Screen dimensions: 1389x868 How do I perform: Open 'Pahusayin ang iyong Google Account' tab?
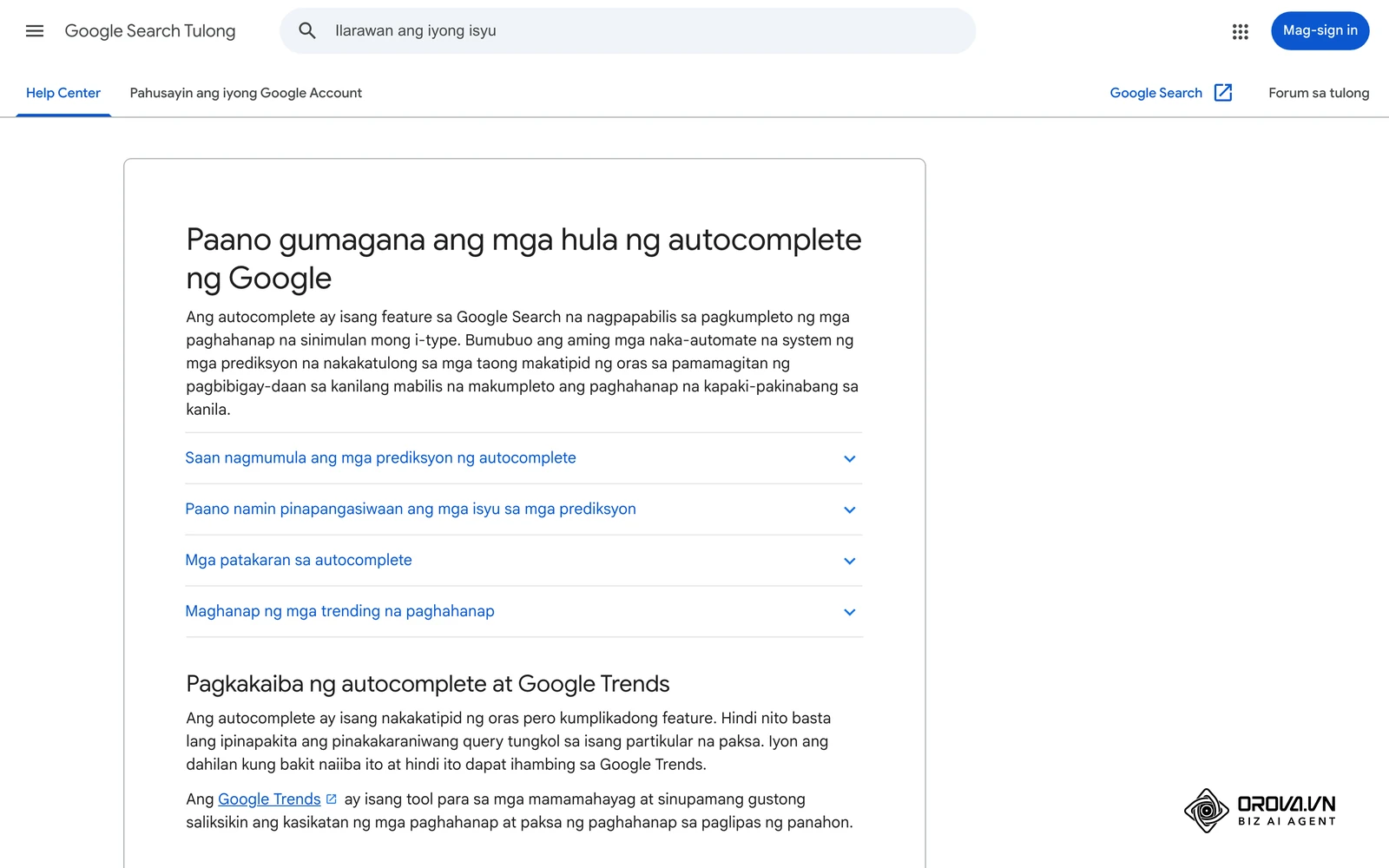pos(246,93)
